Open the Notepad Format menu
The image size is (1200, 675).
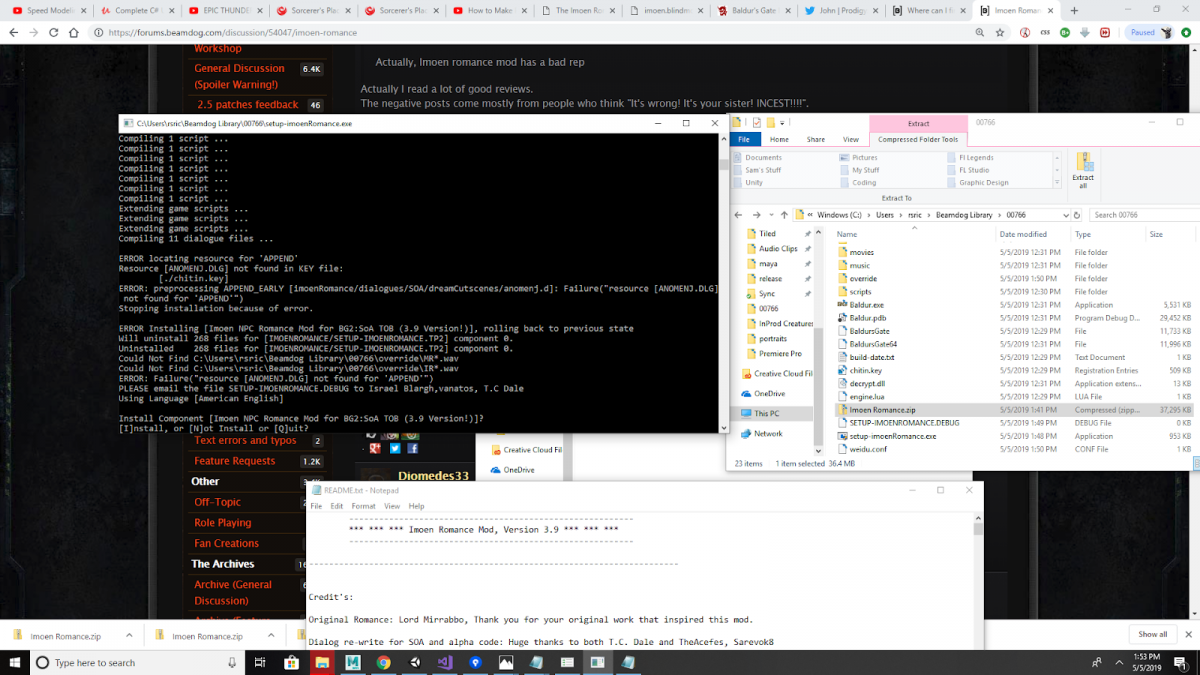click(x=363, y=506)
